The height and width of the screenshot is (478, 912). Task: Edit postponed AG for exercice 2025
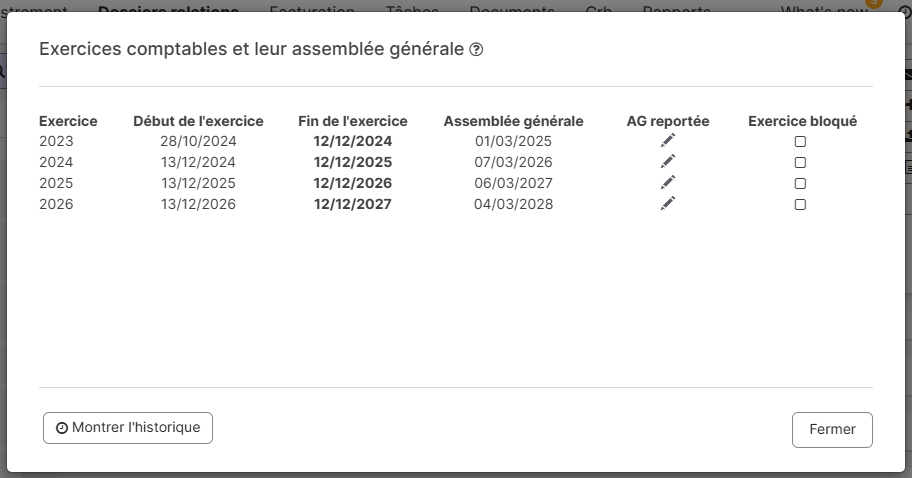coord(668,183)
